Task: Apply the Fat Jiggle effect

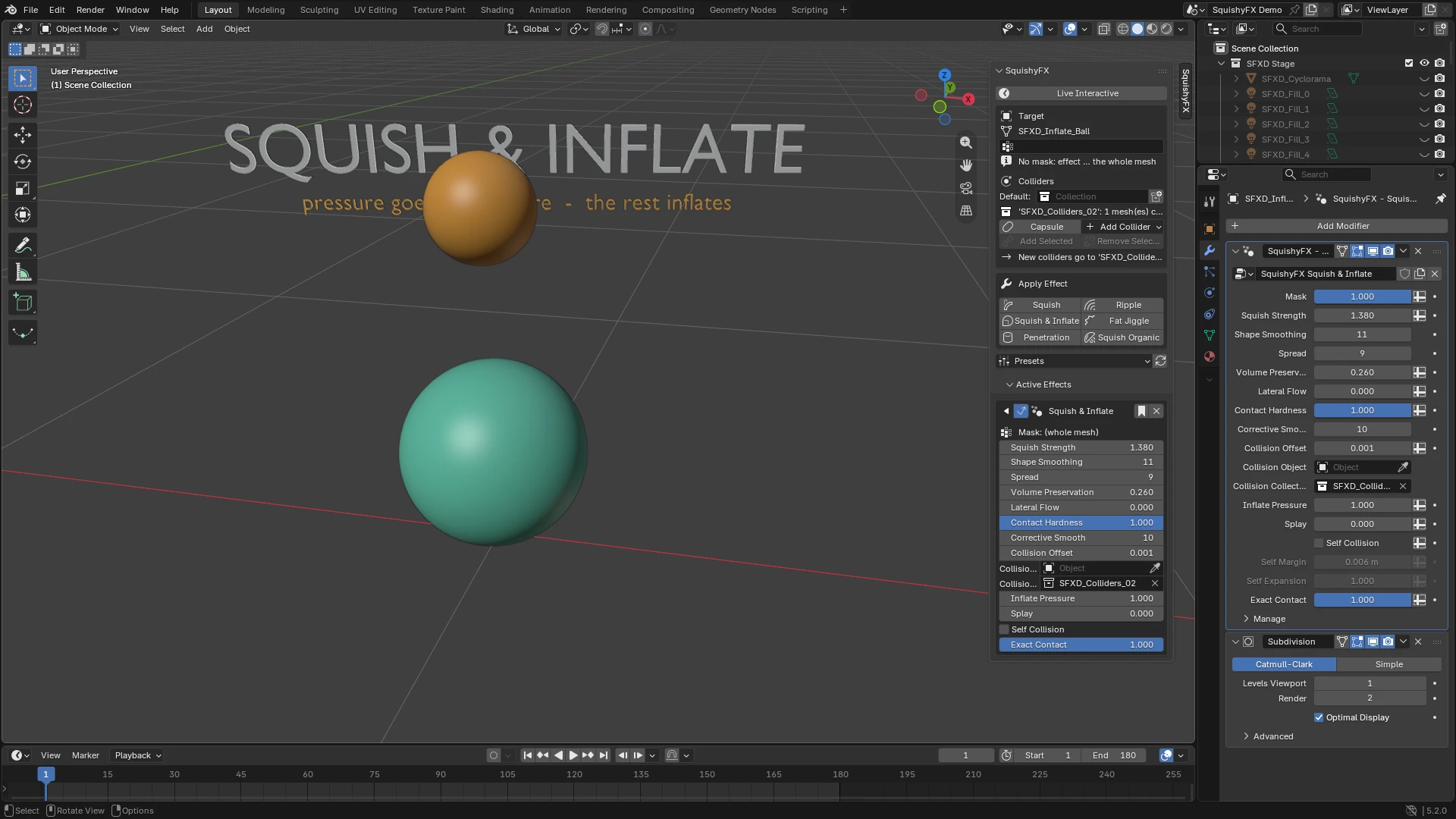Action: click(1122, 321)
